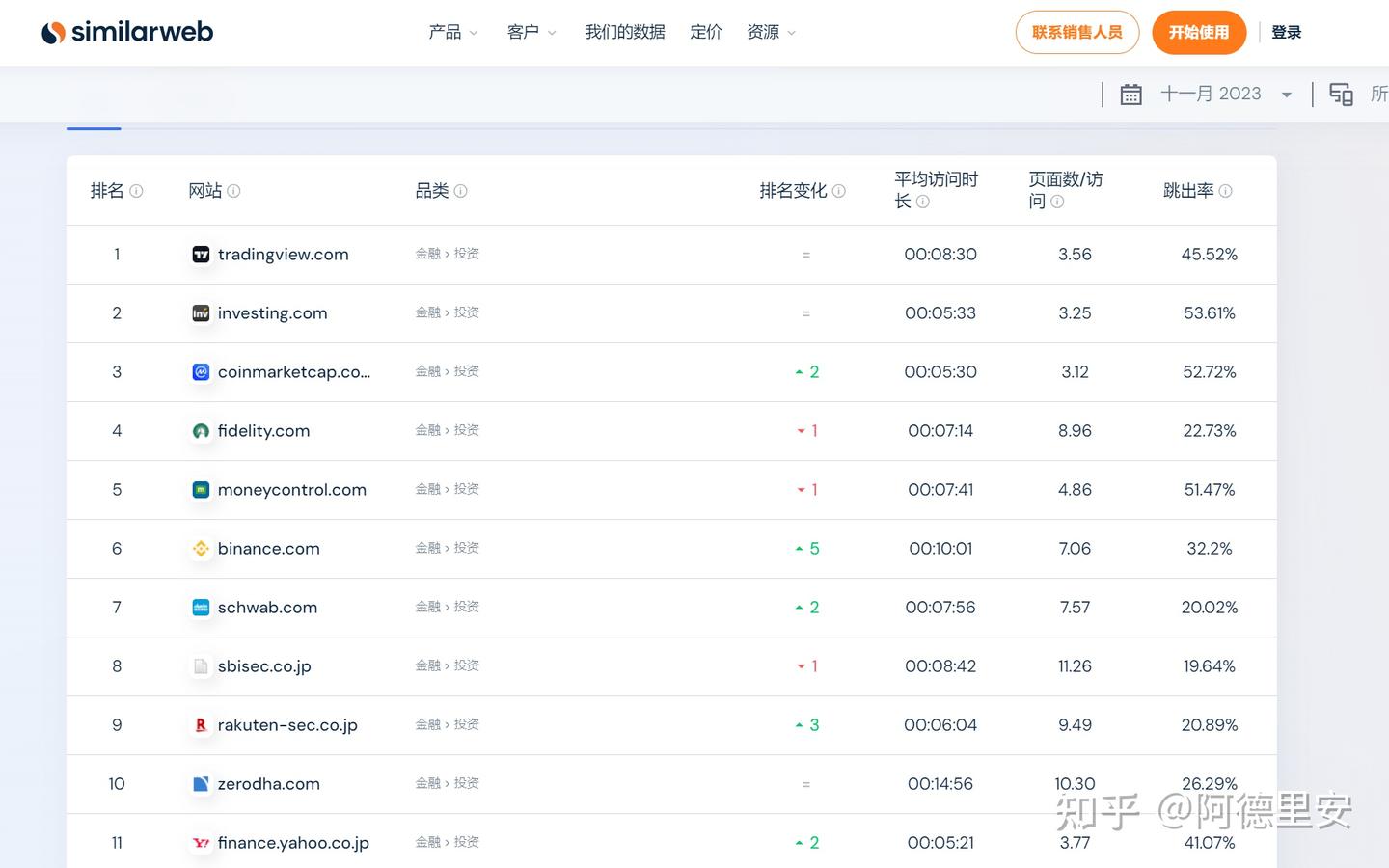Open the calendar date picker icon

tap(1130, 94)
